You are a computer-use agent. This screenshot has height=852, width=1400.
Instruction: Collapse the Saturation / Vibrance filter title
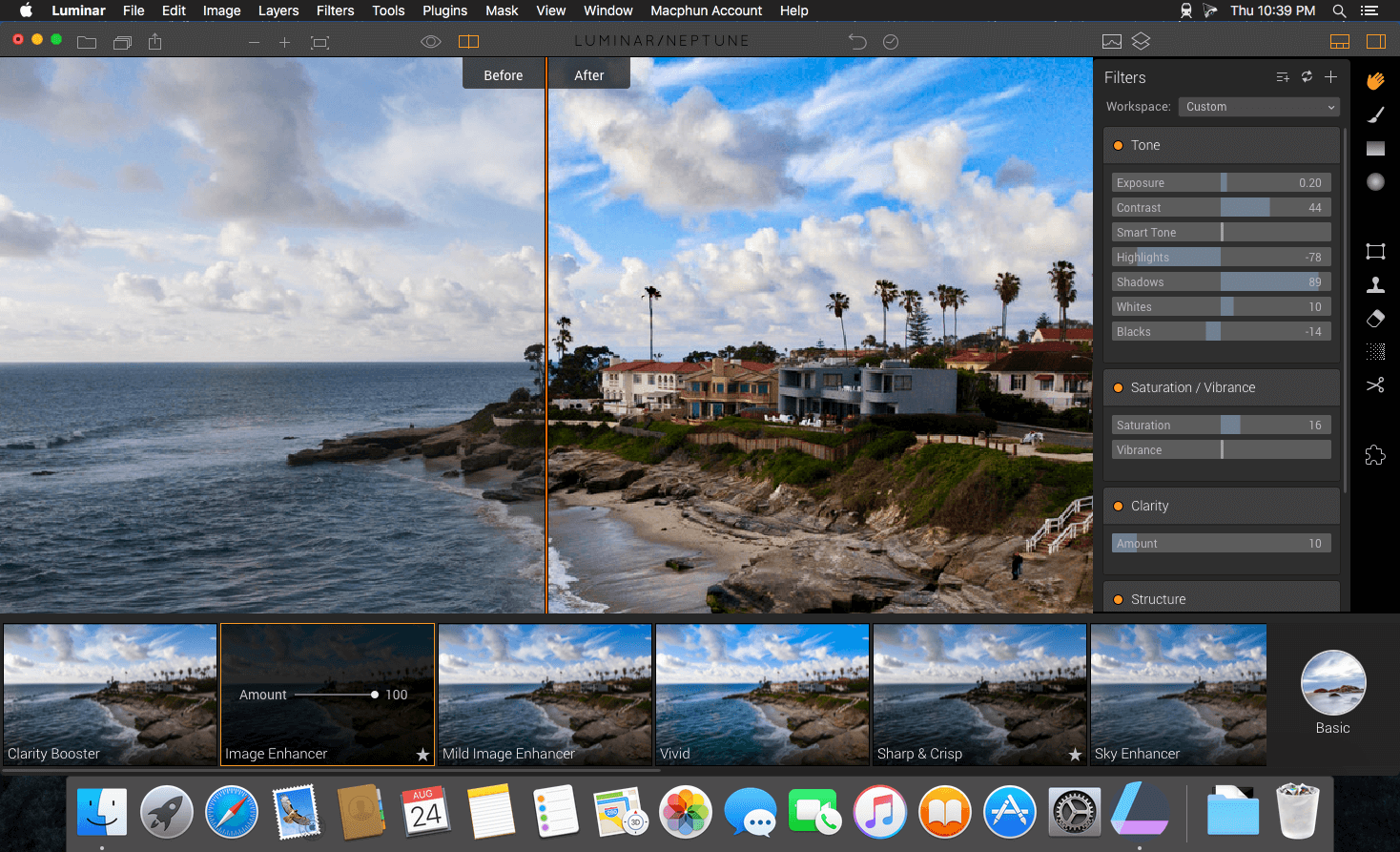coord(1193,388)
